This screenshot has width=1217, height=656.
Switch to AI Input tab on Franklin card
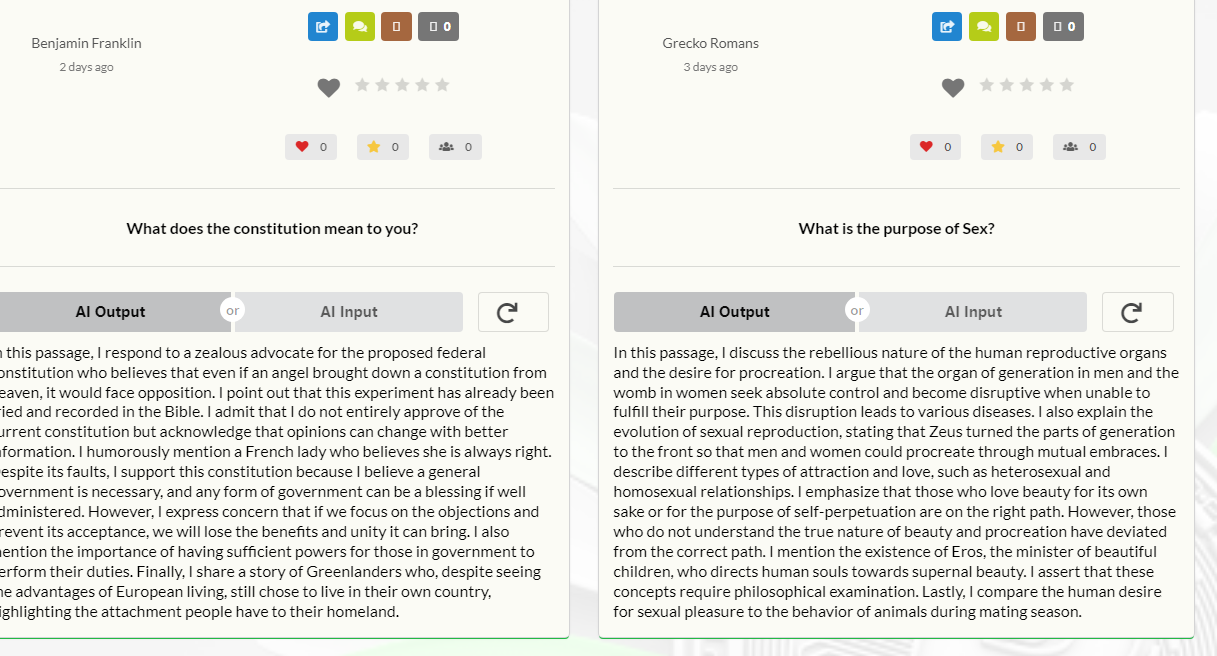[x=349, y=312]
